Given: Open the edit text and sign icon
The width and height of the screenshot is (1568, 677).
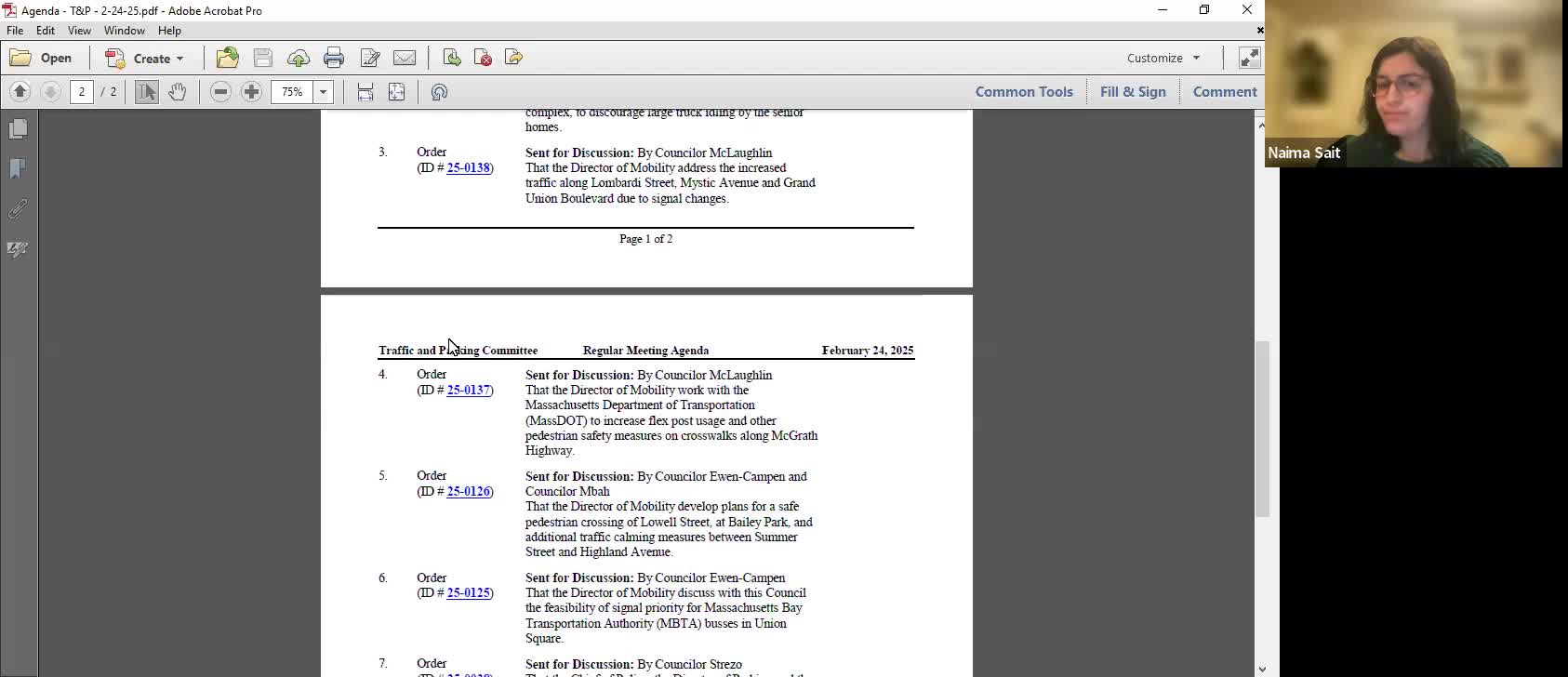Looking at the screenshot, I should (369, 58).
